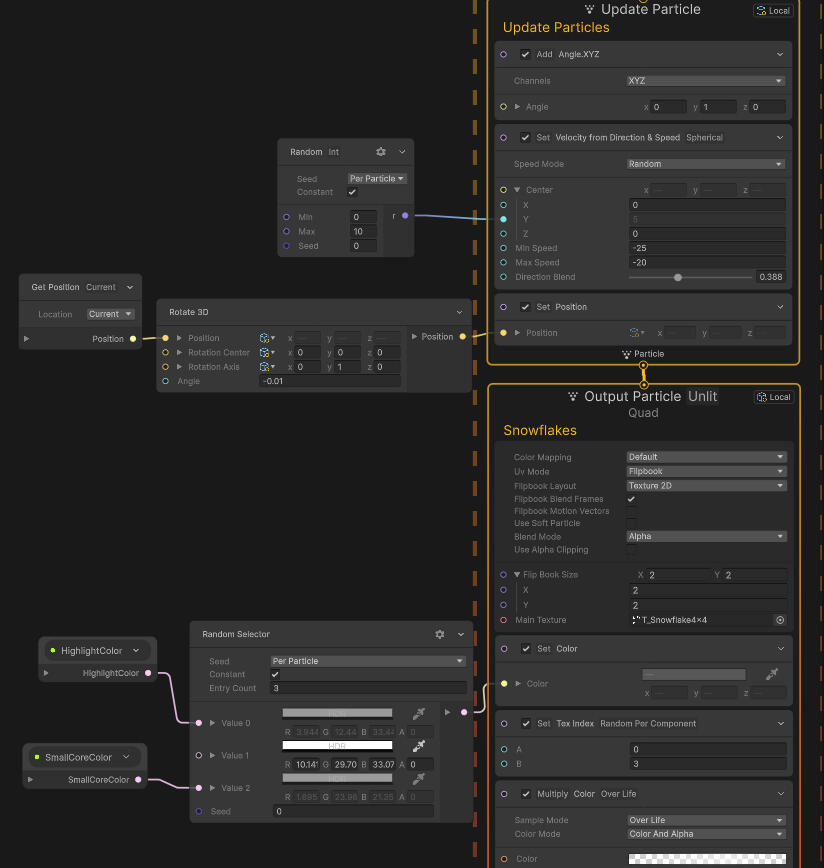Image resolution: width=824 pixels, height=868 pixels.
Task: Toggle Local space on Update Particle context
Action: (773, 11)
